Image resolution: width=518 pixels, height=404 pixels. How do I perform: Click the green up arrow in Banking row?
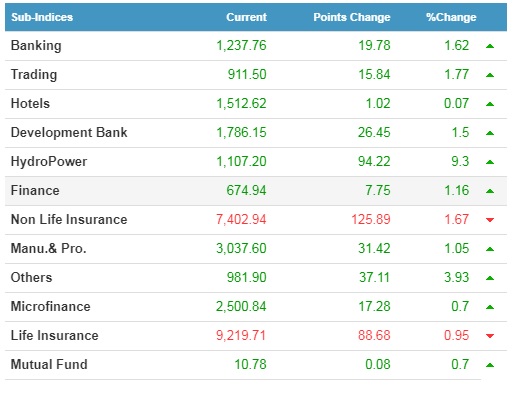point(490,46)
